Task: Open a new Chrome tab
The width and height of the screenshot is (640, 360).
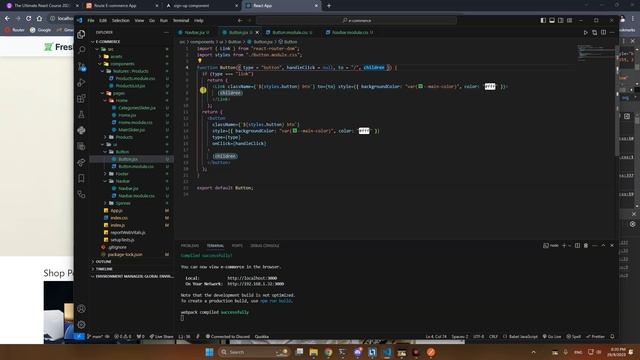Action: click(329, 6)
